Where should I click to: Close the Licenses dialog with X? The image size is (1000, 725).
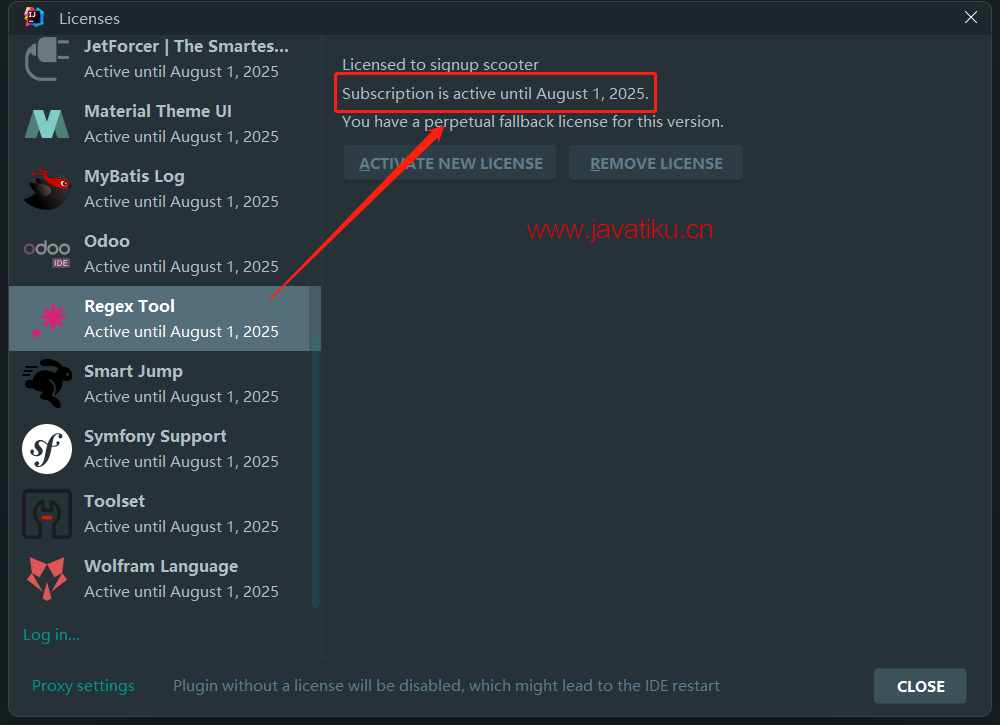(x=970, y=17)
